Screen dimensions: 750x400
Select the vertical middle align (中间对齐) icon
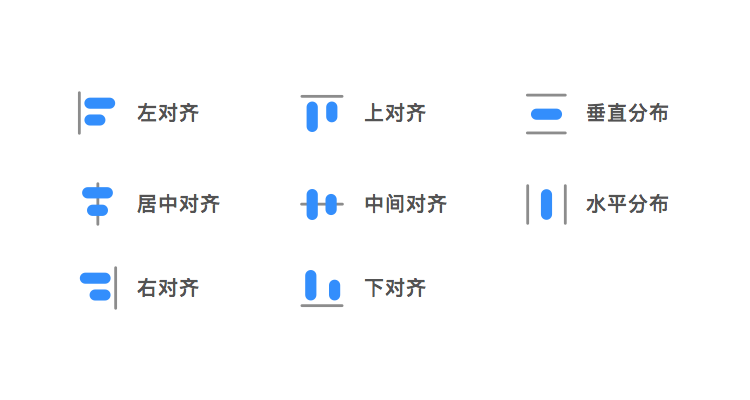click(x=322, y=204)
